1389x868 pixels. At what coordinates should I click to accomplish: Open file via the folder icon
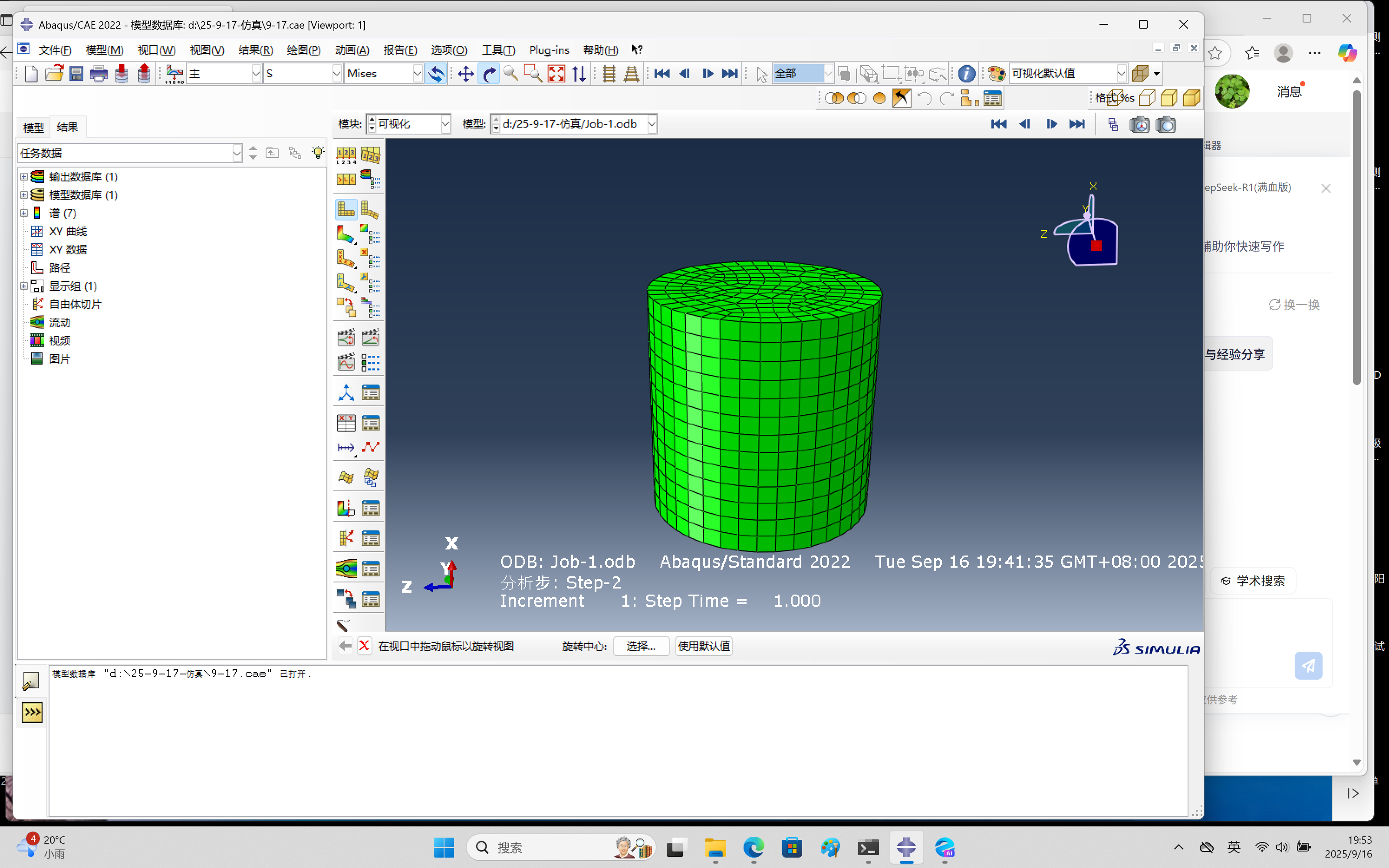[55, 73]
